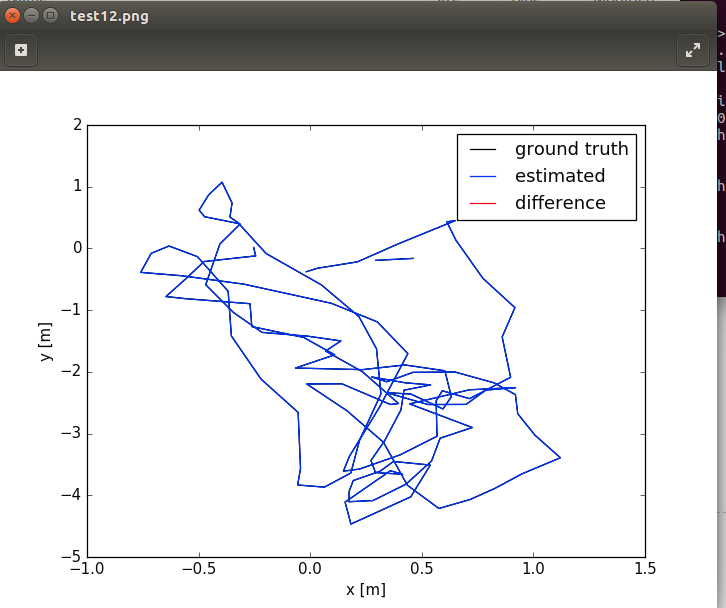
Task: Click the 'y [m]' axis label
Action: (x=46, y=341)
